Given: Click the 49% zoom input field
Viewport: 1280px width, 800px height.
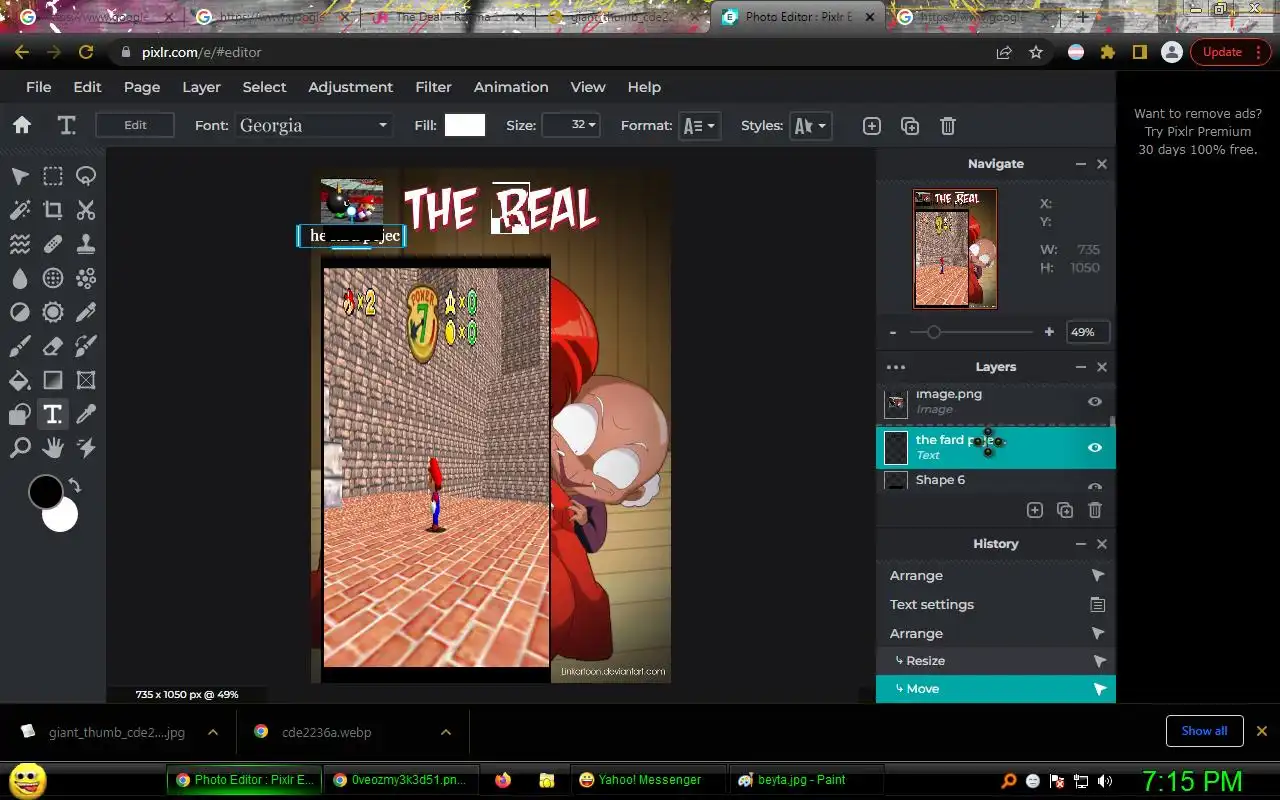Looking at the screenshot, I should (x=1087, y=332).
